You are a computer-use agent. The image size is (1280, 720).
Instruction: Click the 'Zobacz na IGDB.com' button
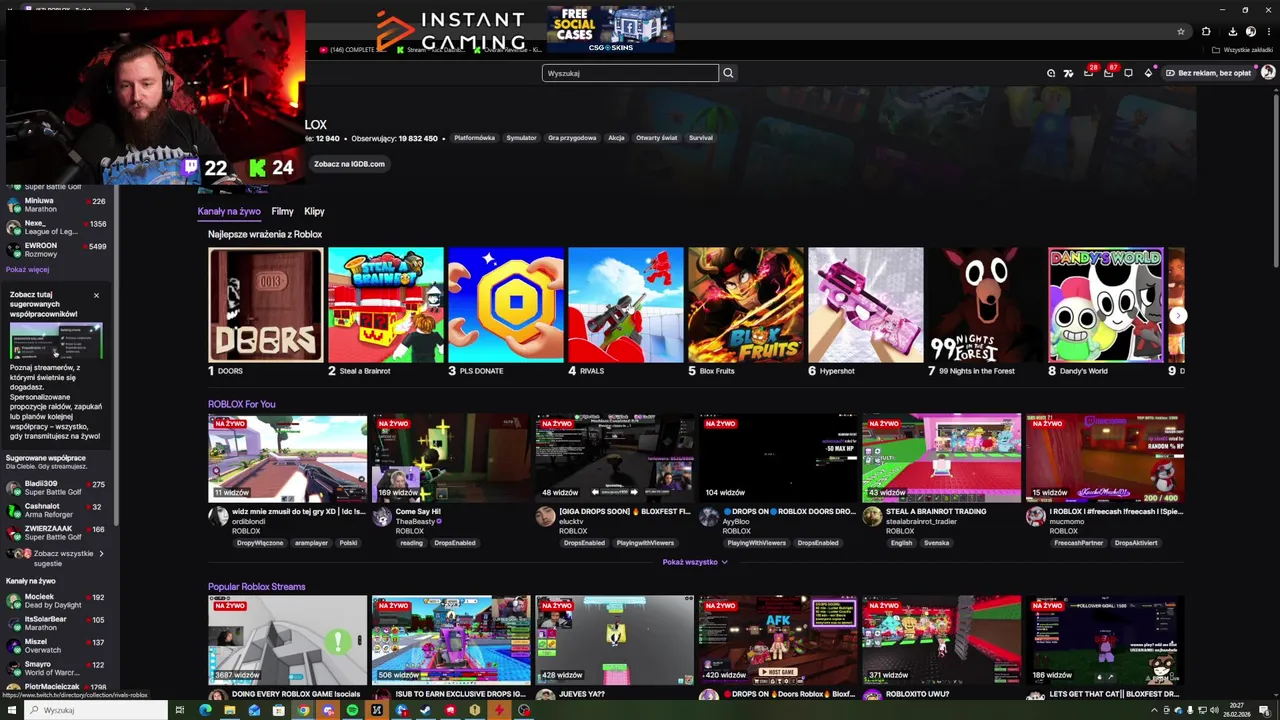349,164
